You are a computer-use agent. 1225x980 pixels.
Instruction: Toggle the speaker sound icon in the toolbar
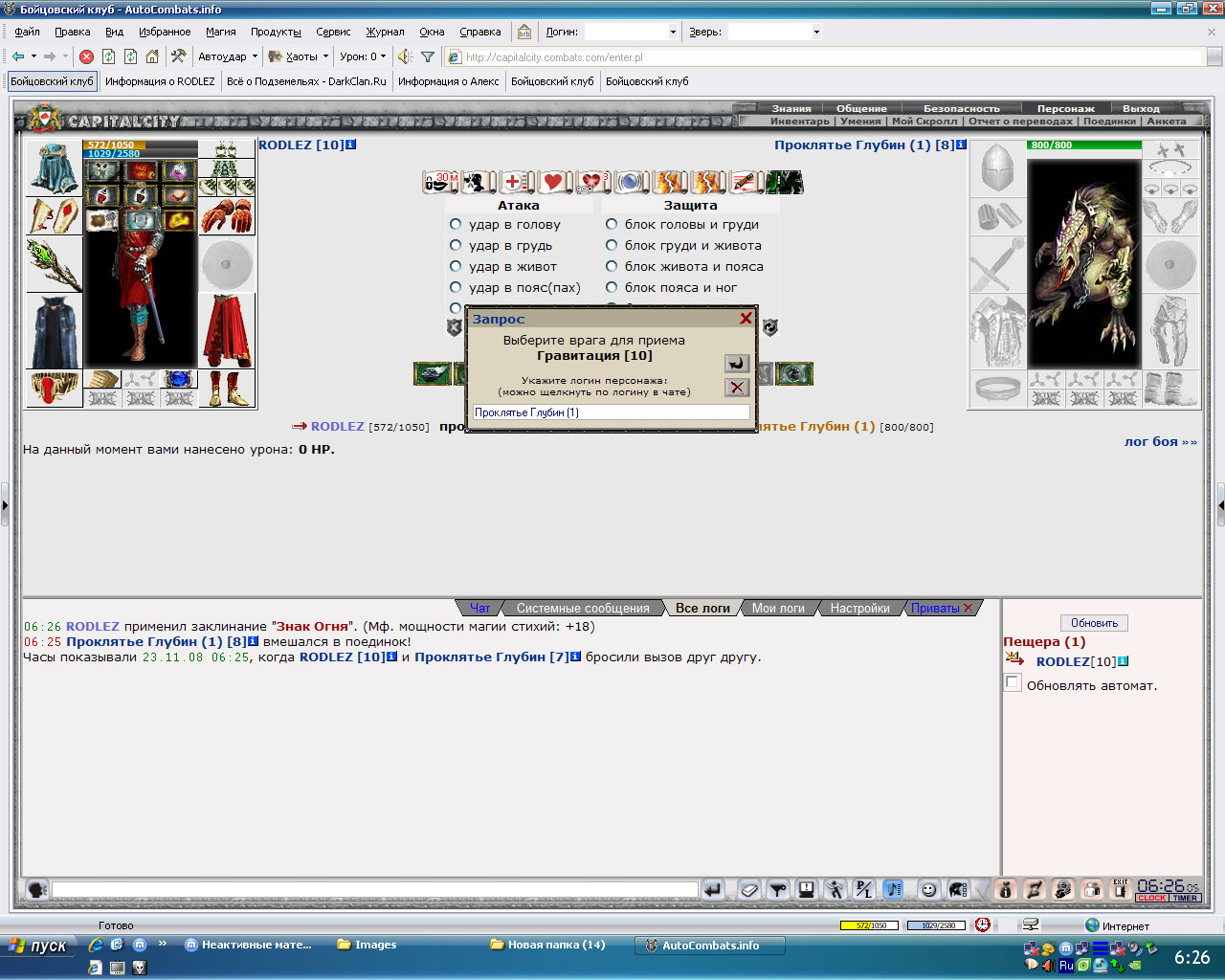point(406,56)
